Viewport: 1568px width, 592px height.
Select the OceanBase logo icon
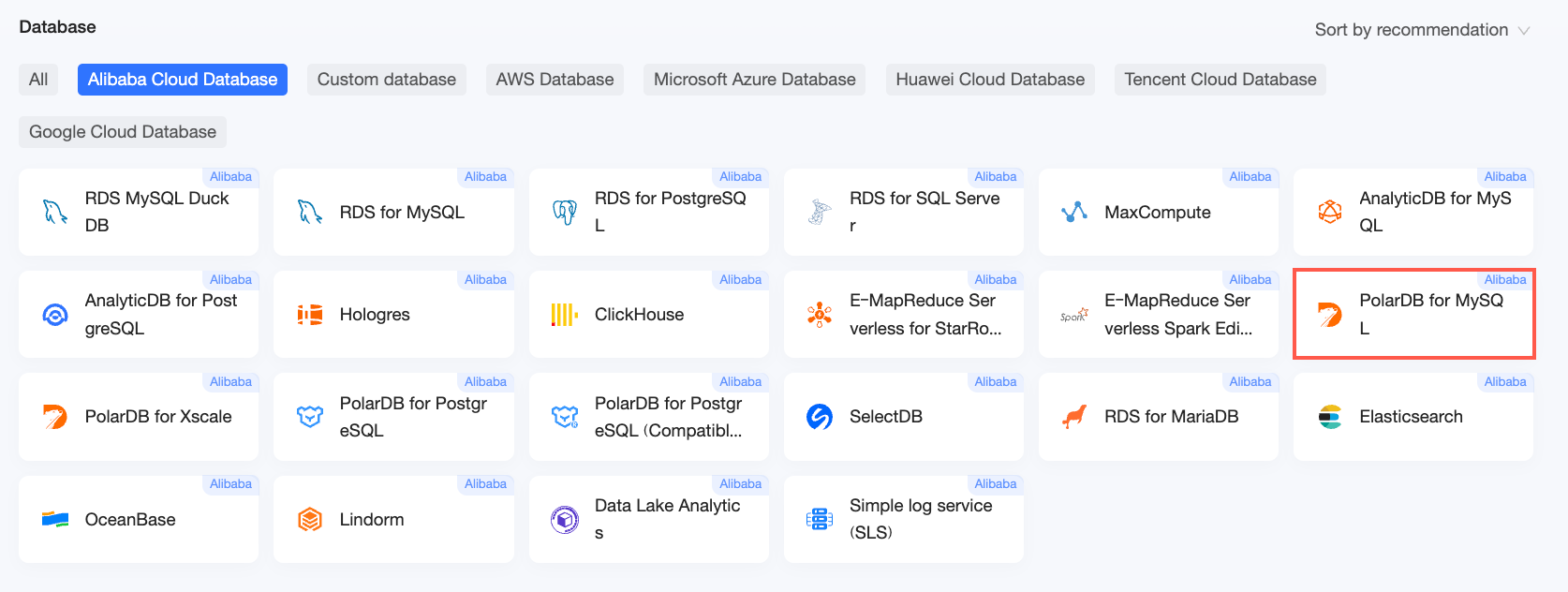click(55, 519)
